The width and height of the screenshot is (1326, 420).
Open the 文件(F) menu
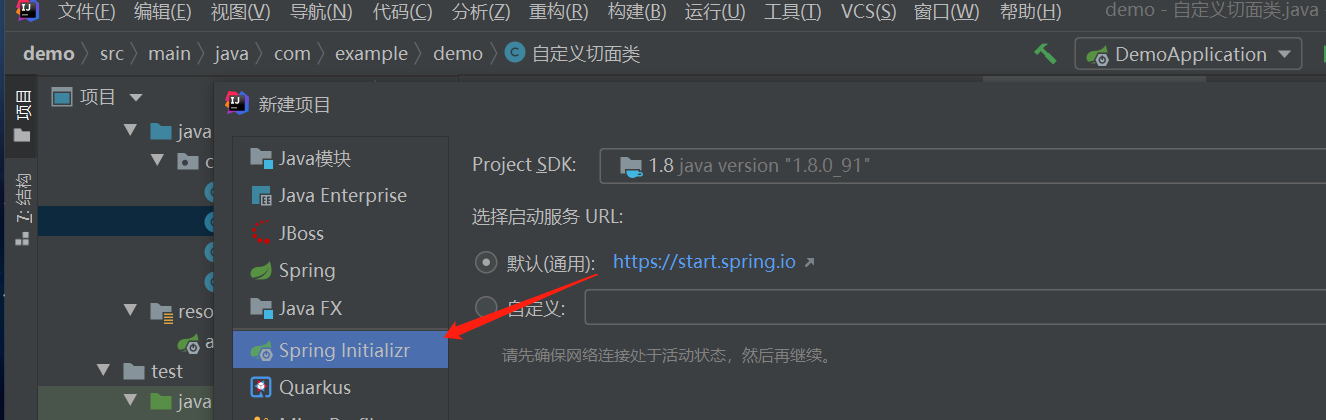pyautogui.click(x=86, y=13)
